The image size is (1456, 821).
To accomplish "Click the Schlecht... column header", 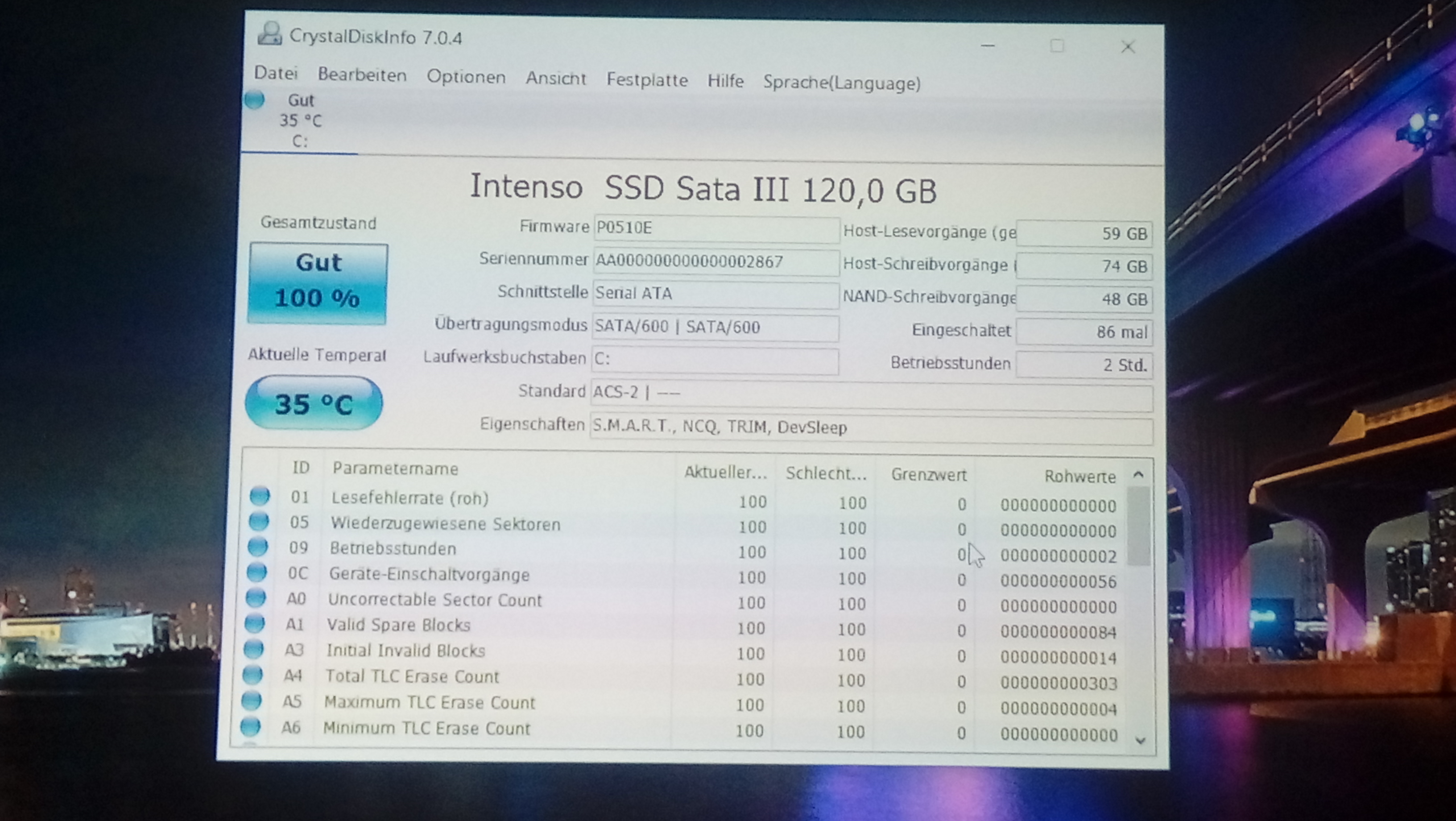I will (825, 474).
